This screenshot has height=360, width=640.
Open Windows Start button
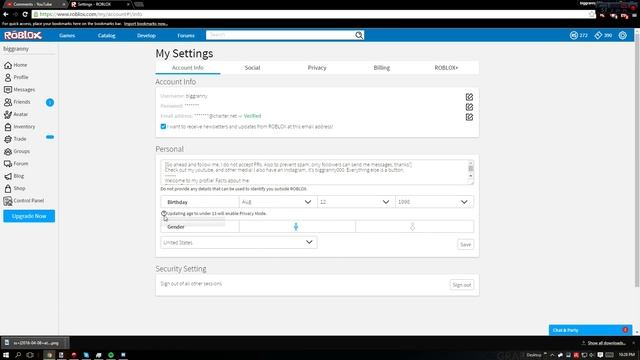coord(6,355)
